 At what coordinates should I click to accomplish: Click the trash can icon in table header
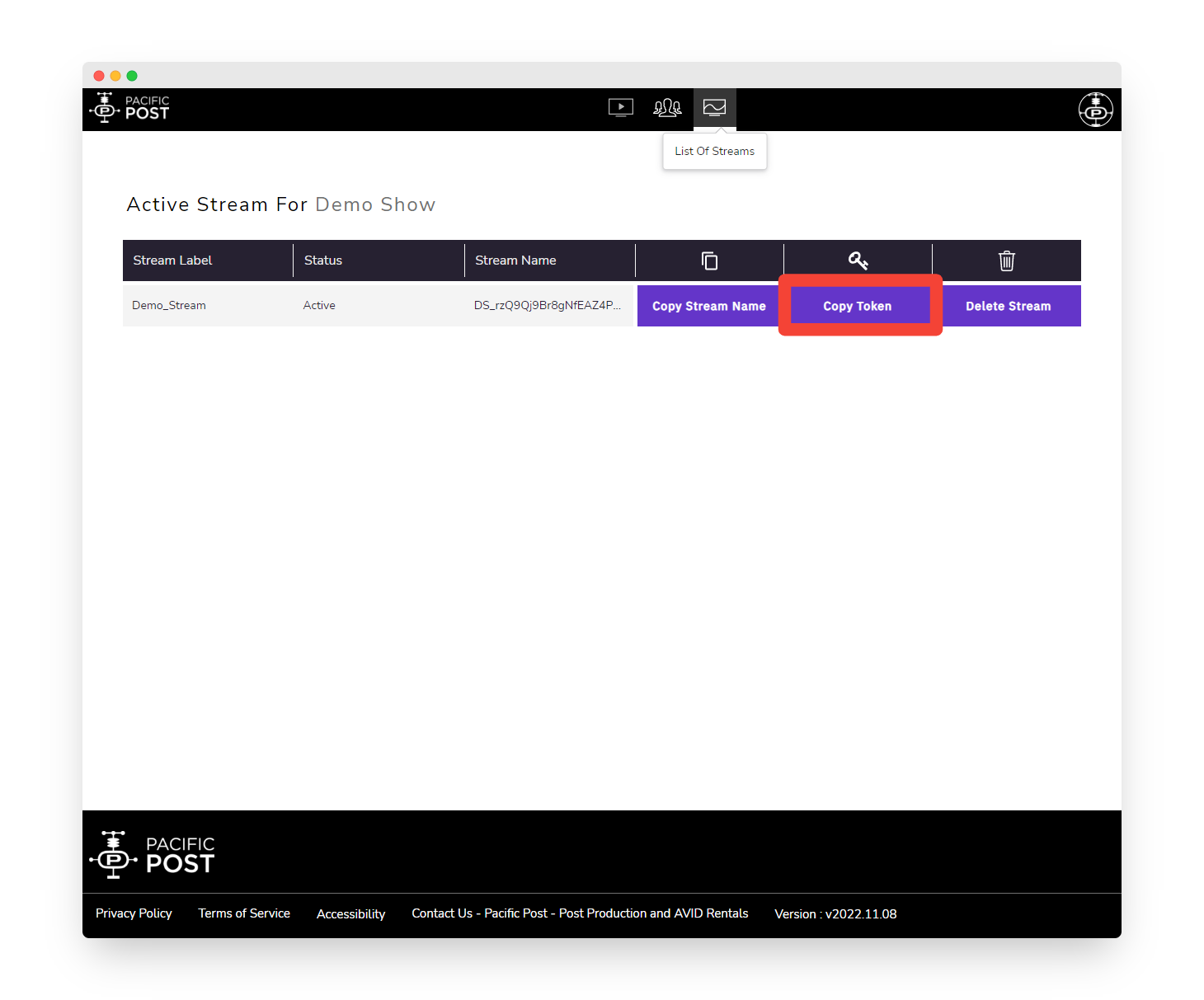[x=1006, y=261]
